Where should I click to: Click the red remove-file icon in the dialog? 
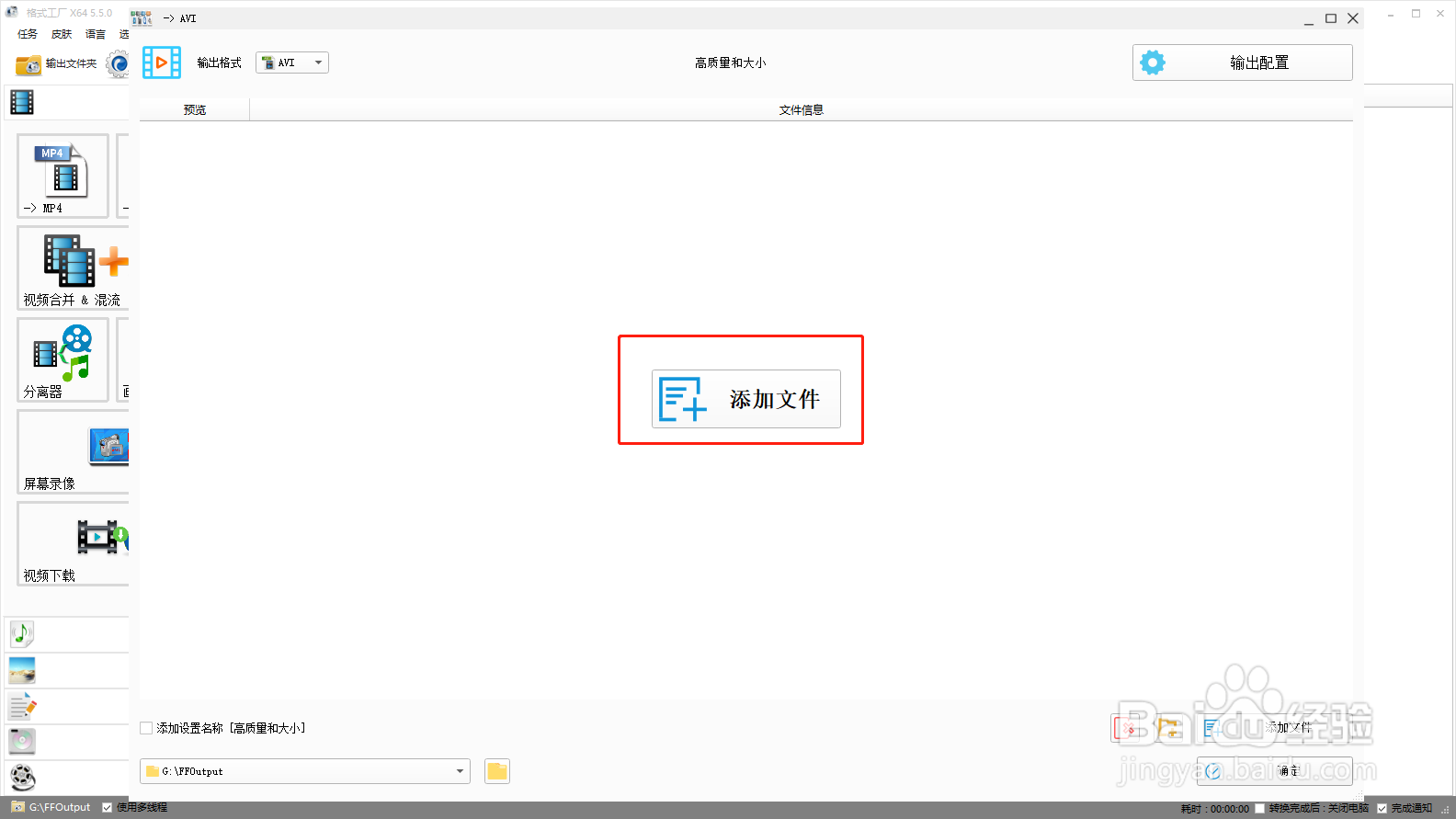pyautogui.click(x=1127, y=728)
